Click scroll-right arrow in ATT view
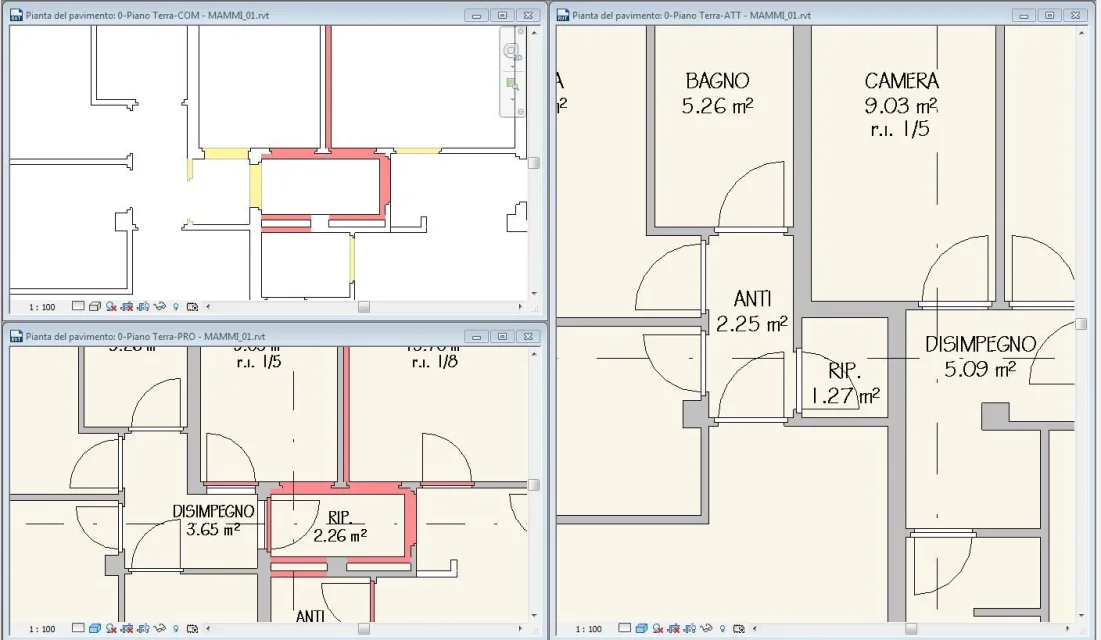This screenshot has height=640, width=1101. (x=1067, y=629)
